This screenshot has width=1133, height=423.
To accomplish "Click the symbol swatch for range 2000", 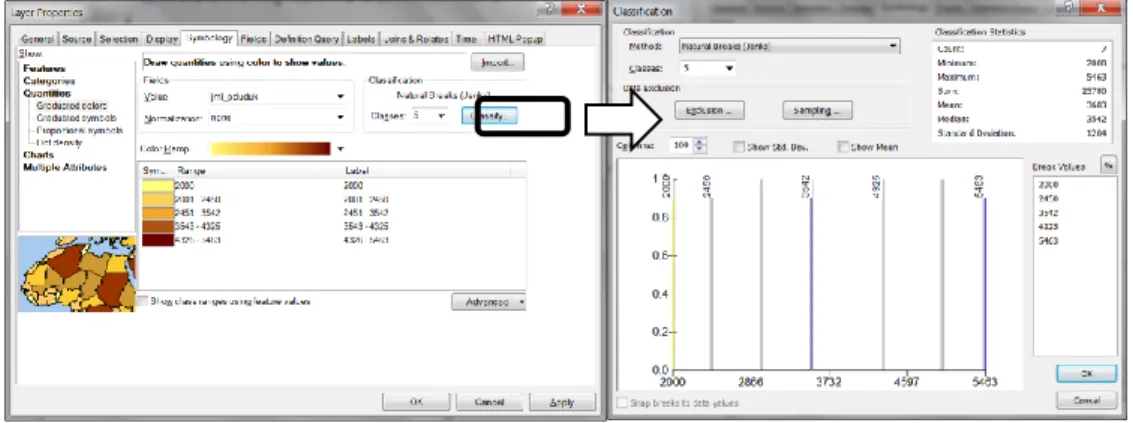I will [158, 186].
